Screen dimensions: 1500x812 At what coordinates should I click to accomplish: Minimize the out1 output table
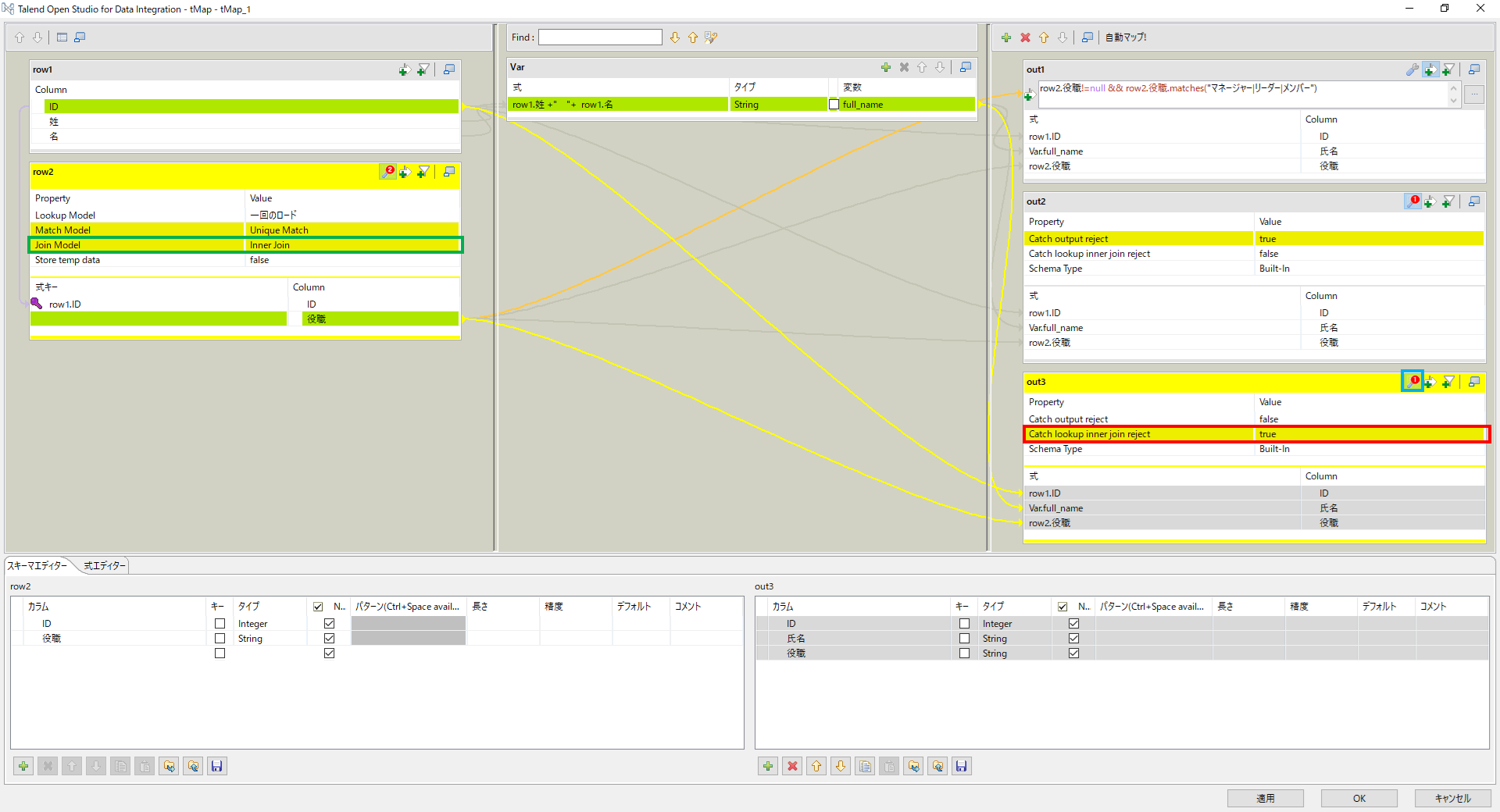coord(1474,69)
